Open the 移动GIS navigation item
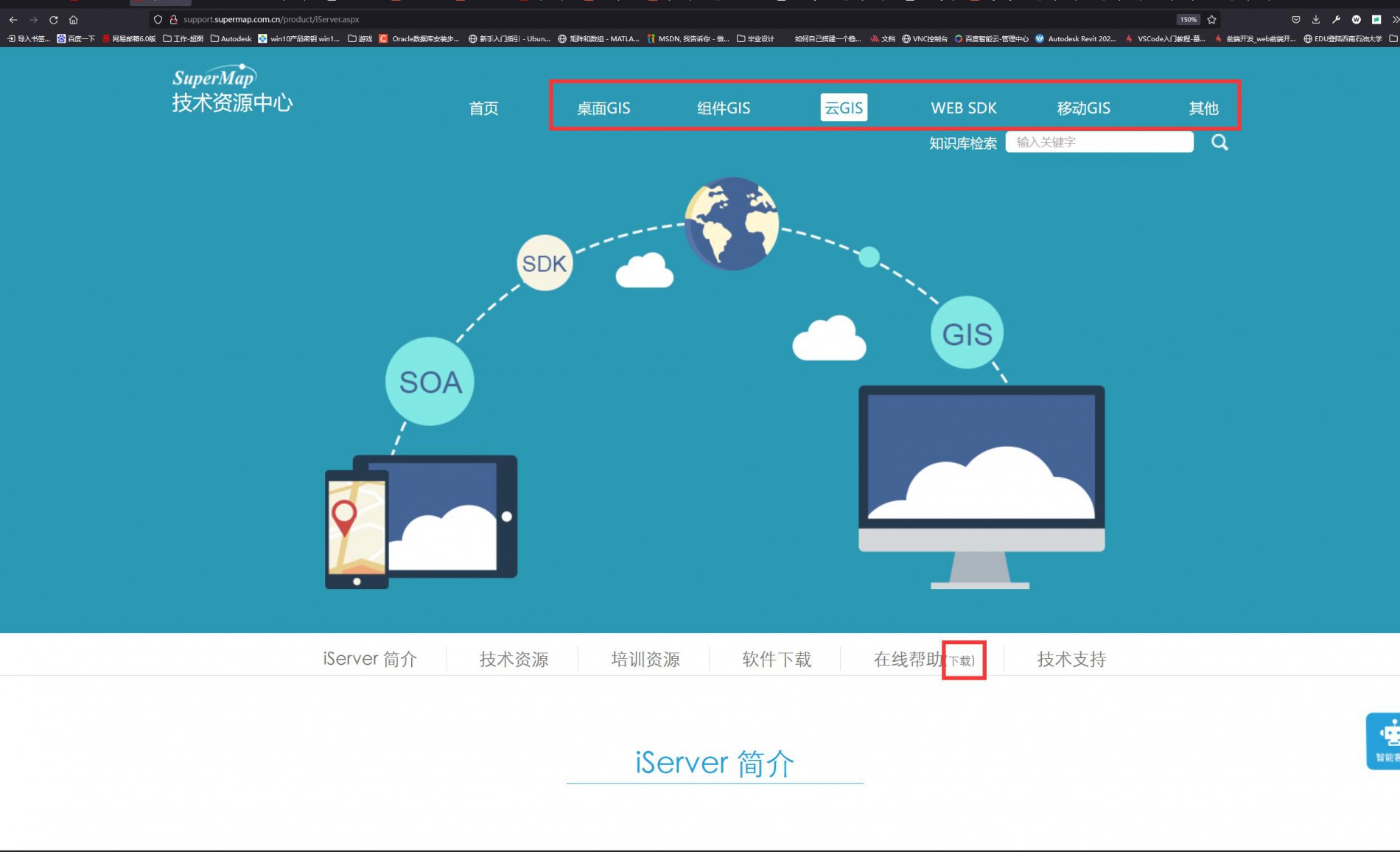 point(1083,108)
